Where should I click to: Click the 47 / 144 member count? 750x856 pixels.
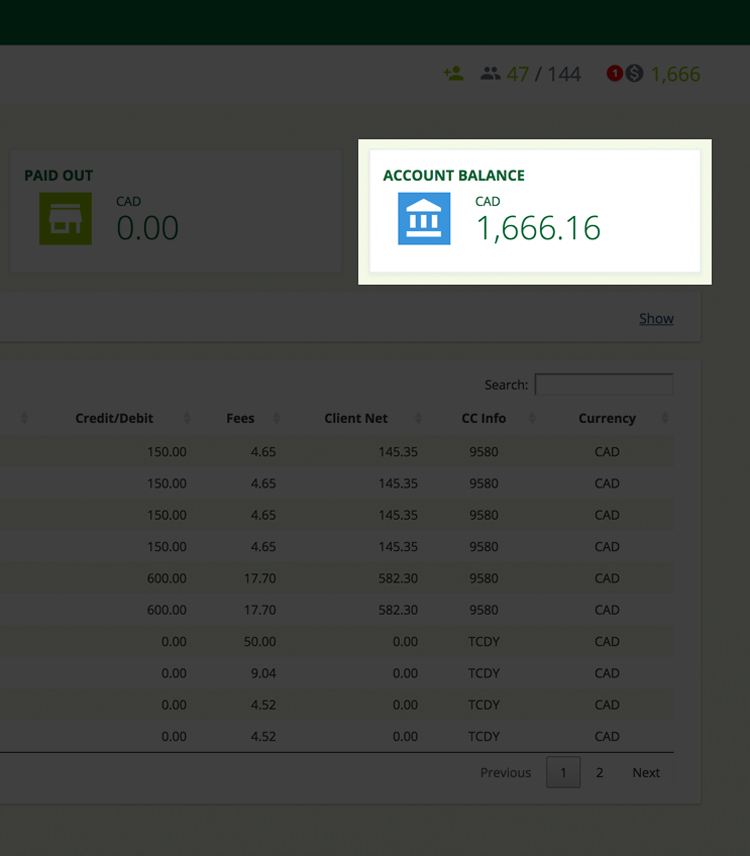[x=544, y=74]
